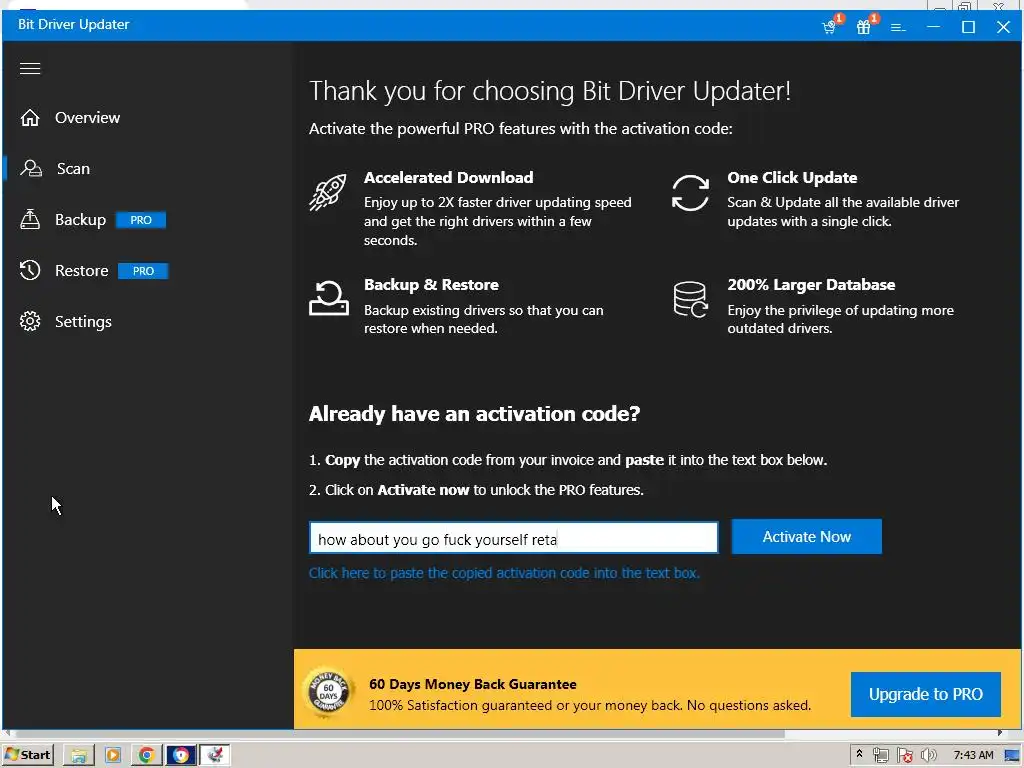Click the horizontal scrollbar at window bottom

click(398, 733)
